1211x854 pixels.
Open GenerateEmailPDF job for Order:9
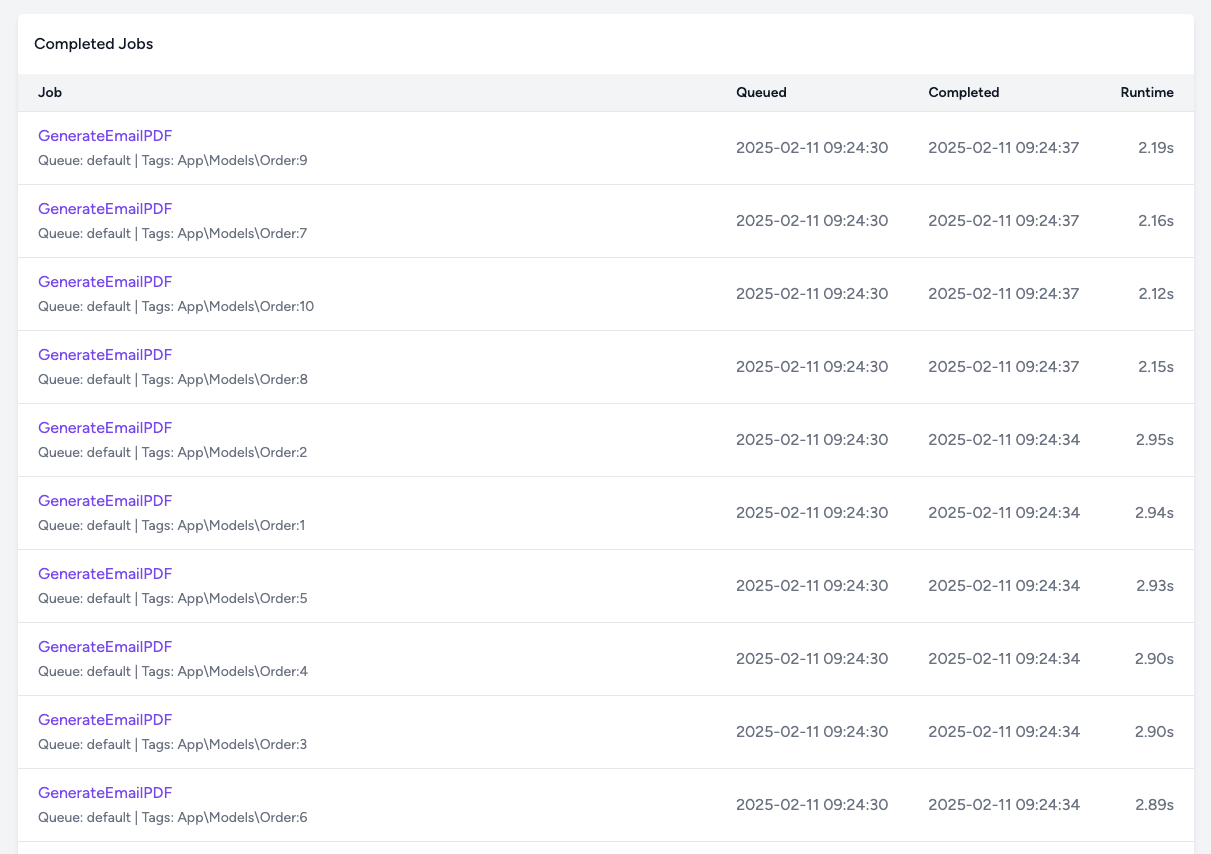[105, 136]
